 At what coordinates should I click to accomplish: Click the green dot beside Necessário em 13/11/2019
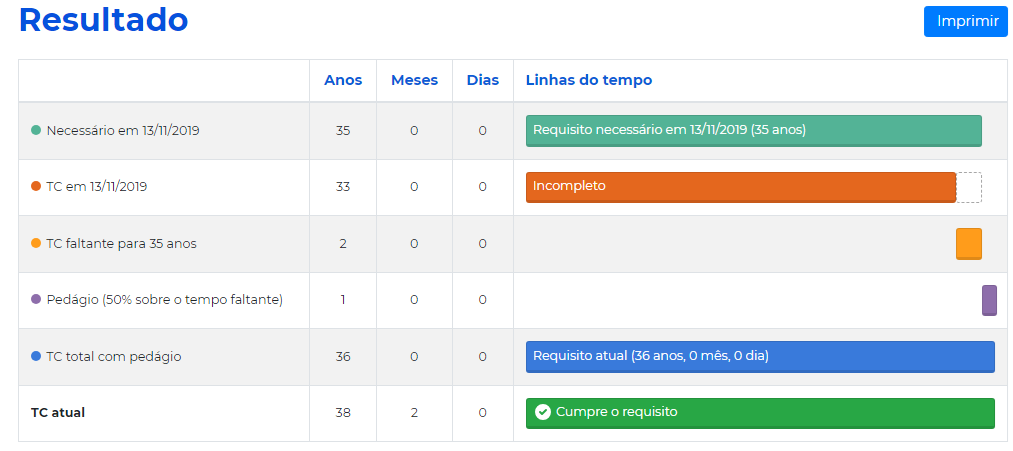pyautogui.click(x=36, y=131)
